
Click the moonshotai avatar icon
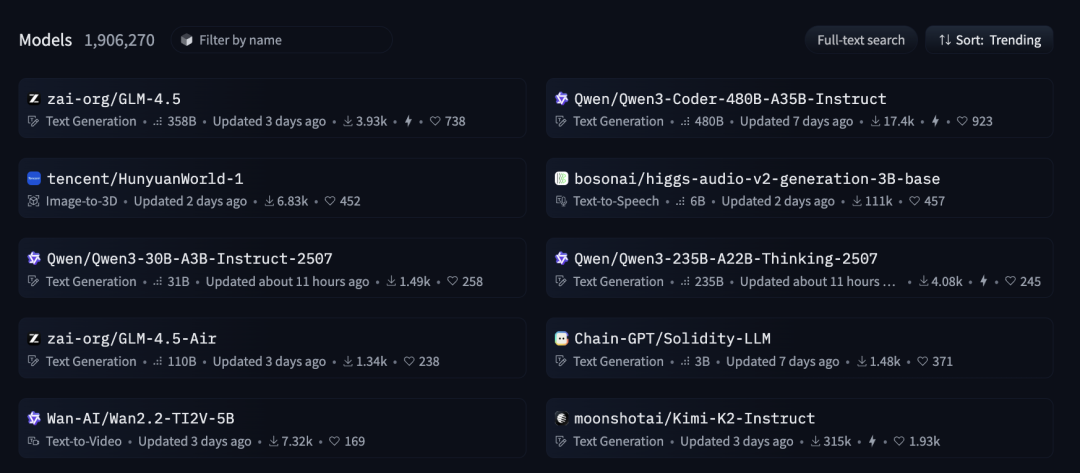561,419
